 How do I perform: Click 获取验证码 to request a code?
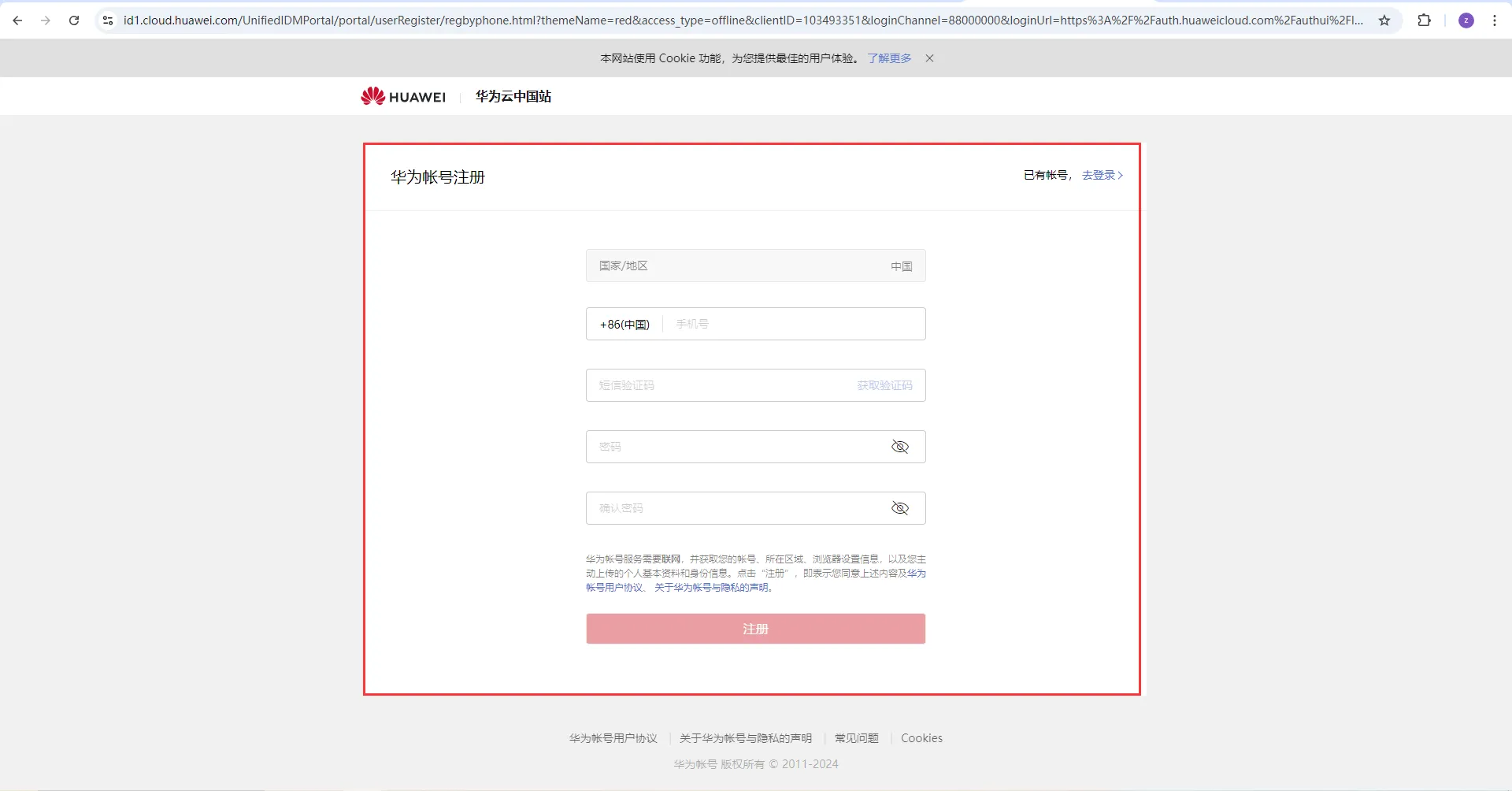(885, 385)
